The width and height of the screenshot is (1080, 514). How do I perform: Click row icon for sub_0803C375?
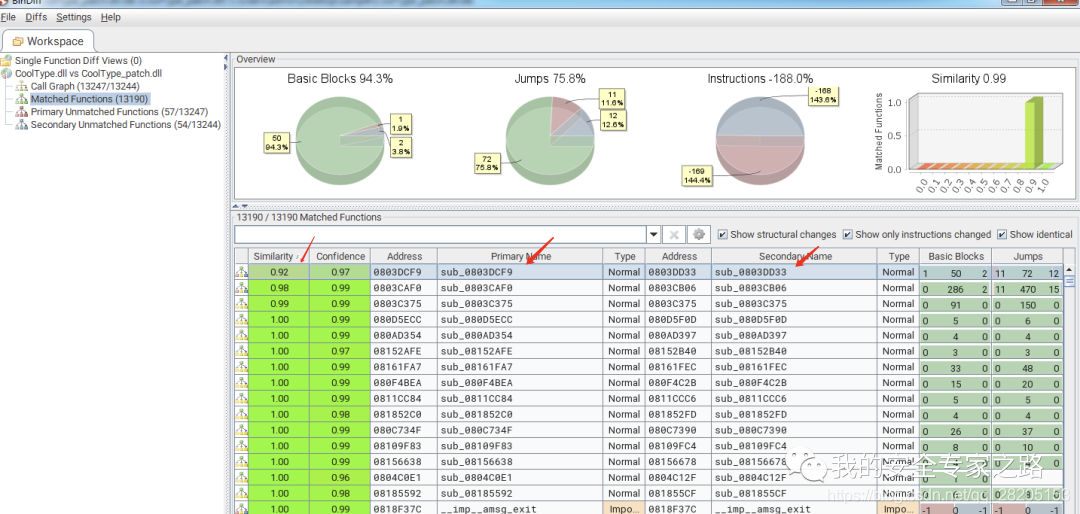click(241, 304)
